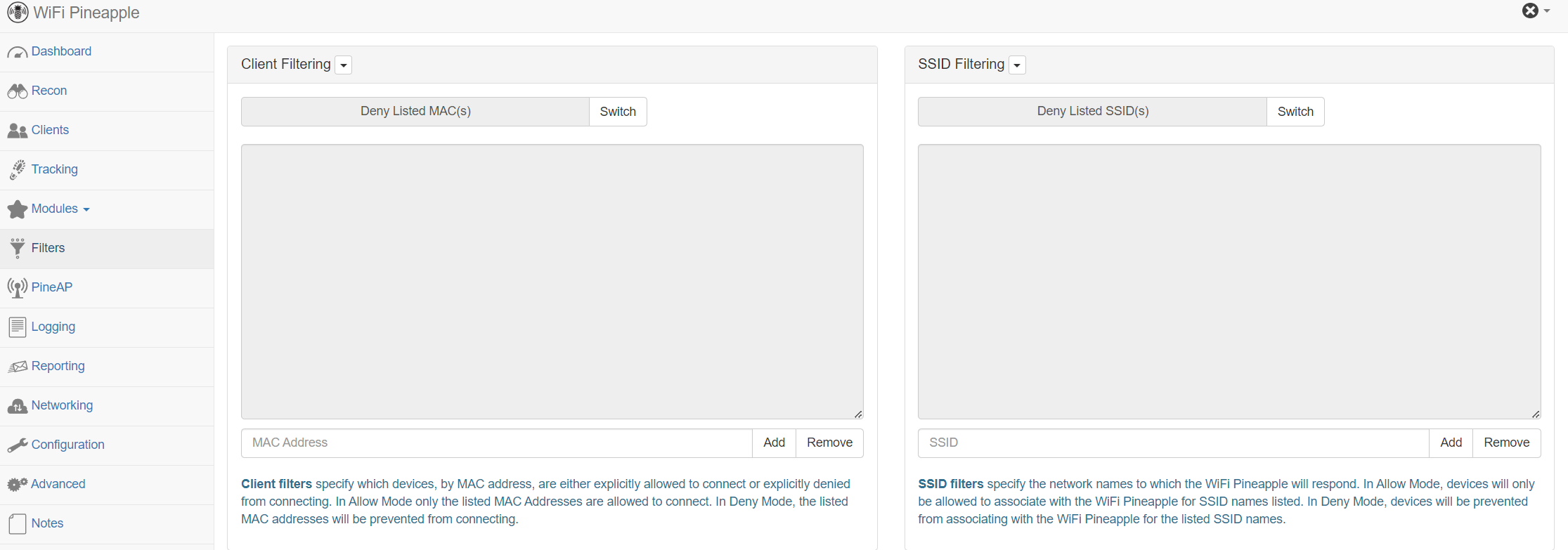The image size is (1568, 550).
Task: Open the Reporting link
Action: [58, 366]
